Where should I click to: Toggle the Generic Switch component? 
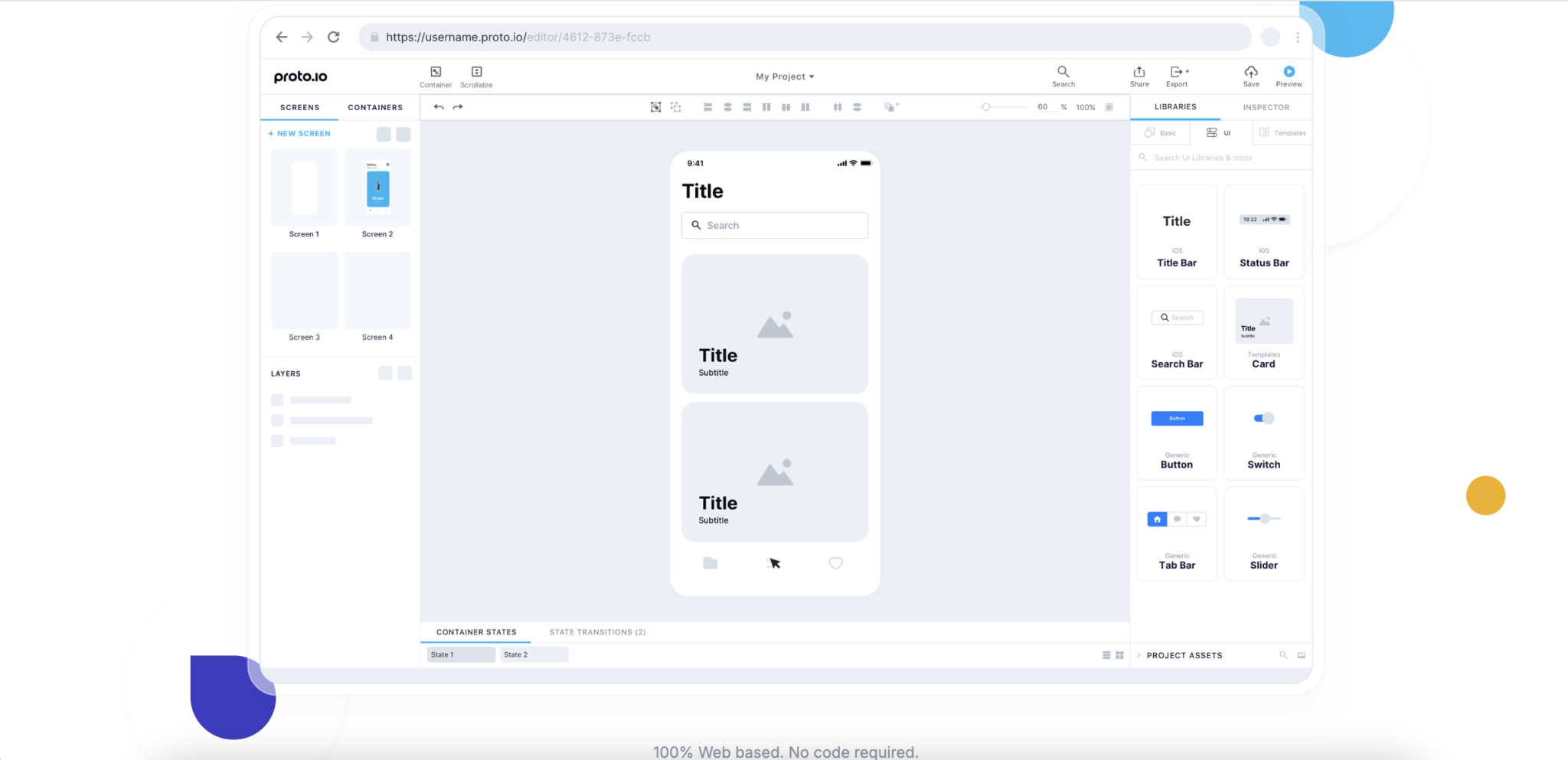1264,419
